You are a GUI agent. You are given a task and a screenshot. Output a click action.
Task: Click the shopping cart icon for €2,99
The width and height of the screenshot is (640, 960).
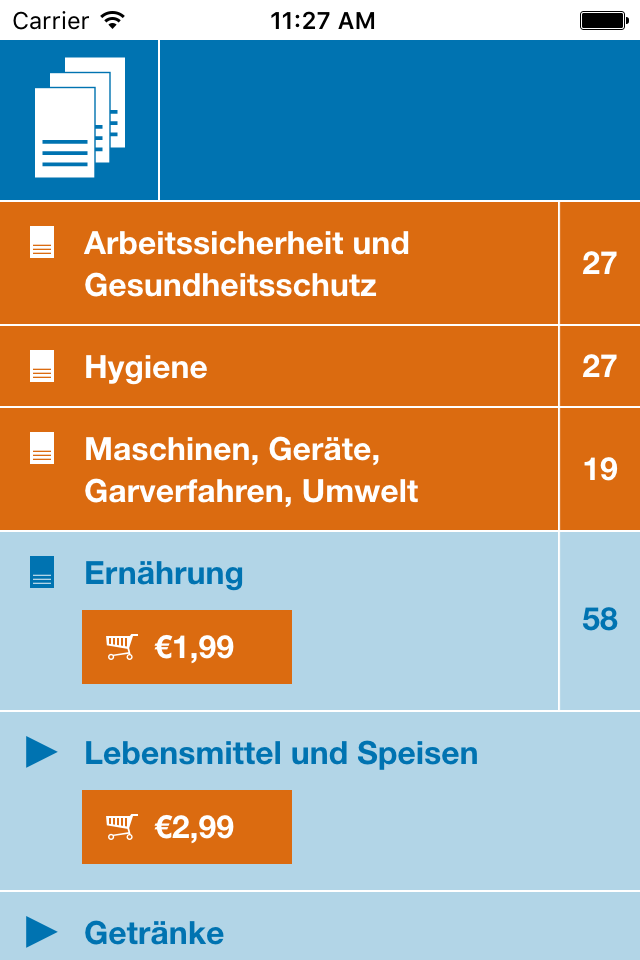(121, 827)
